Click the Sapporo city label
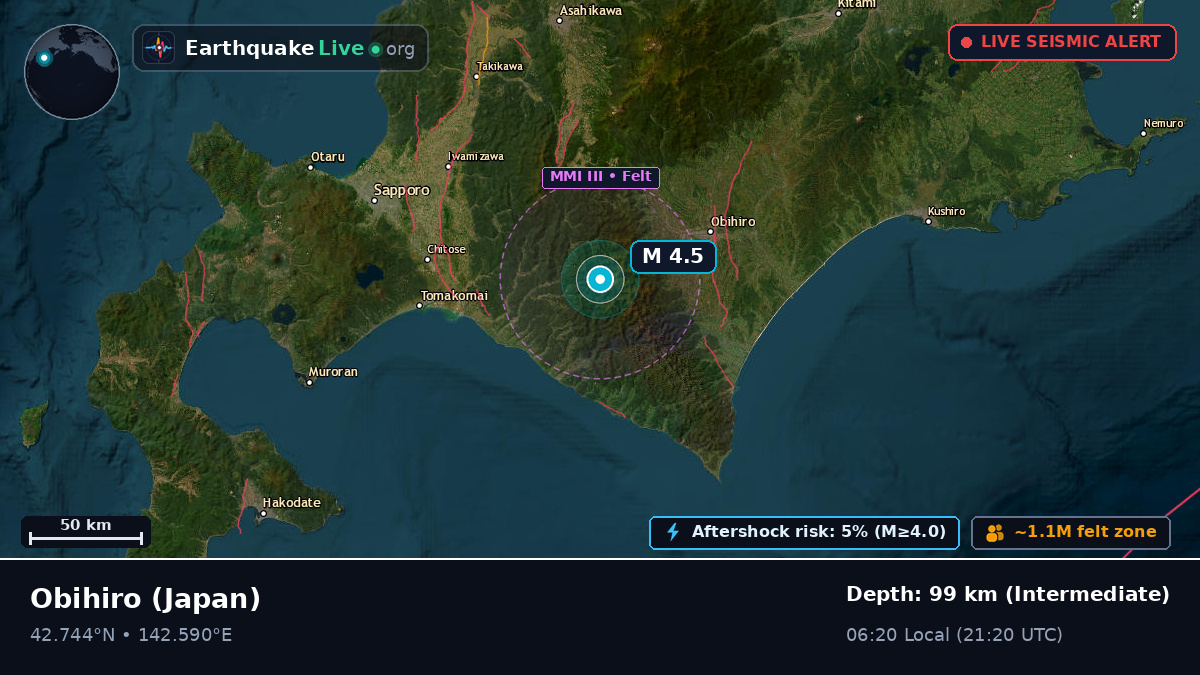This screenshot has height=675, width=1200. pyautogui.click(x=401, y=190)
